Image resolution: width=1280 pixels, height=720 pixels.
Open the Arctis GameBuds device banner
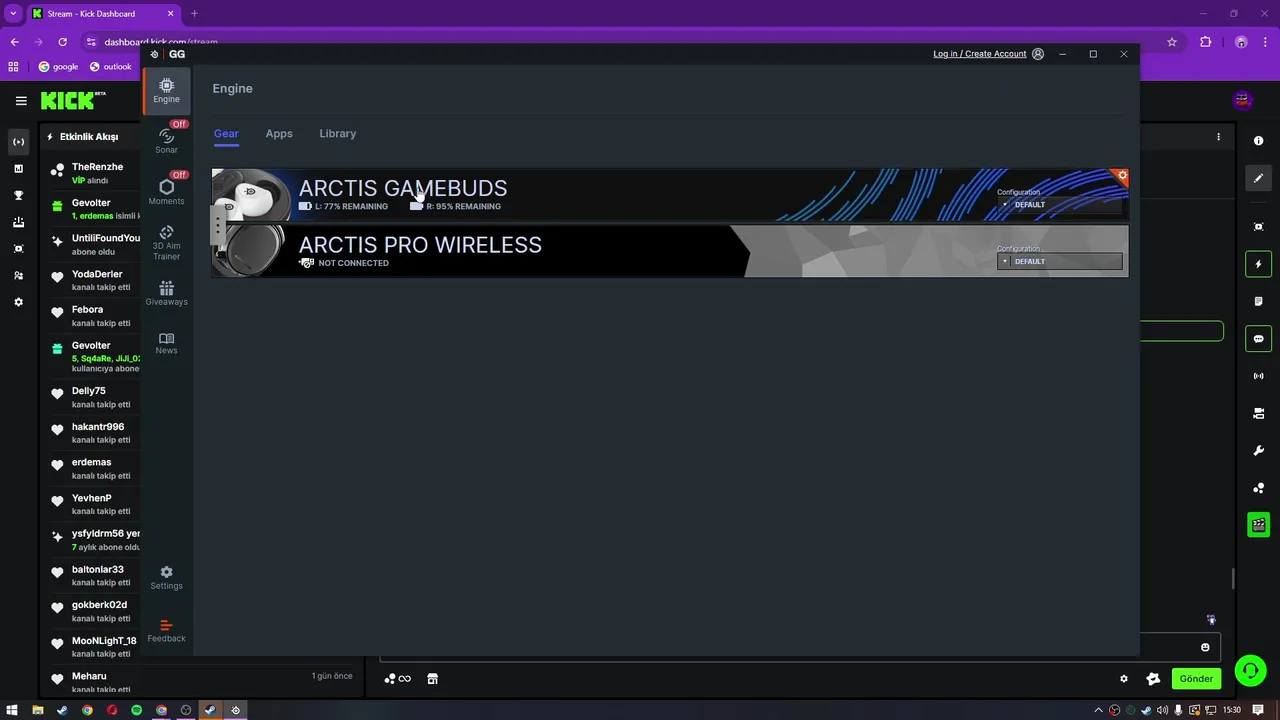pos(670,195)
